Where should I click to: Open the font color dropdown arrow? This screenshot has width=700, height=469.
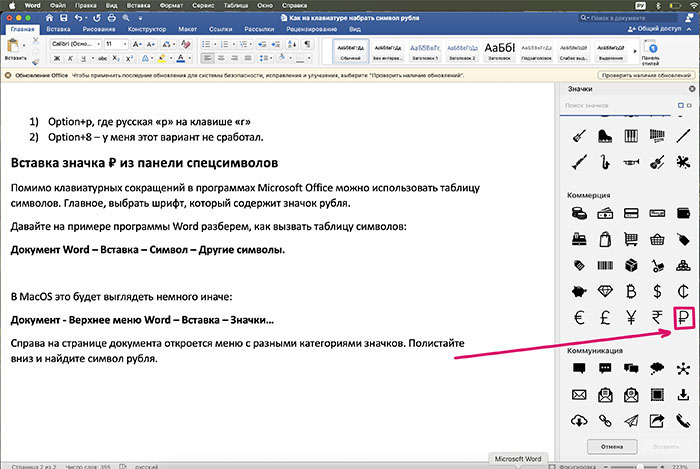pyautogui.click(x=189, y=58)
